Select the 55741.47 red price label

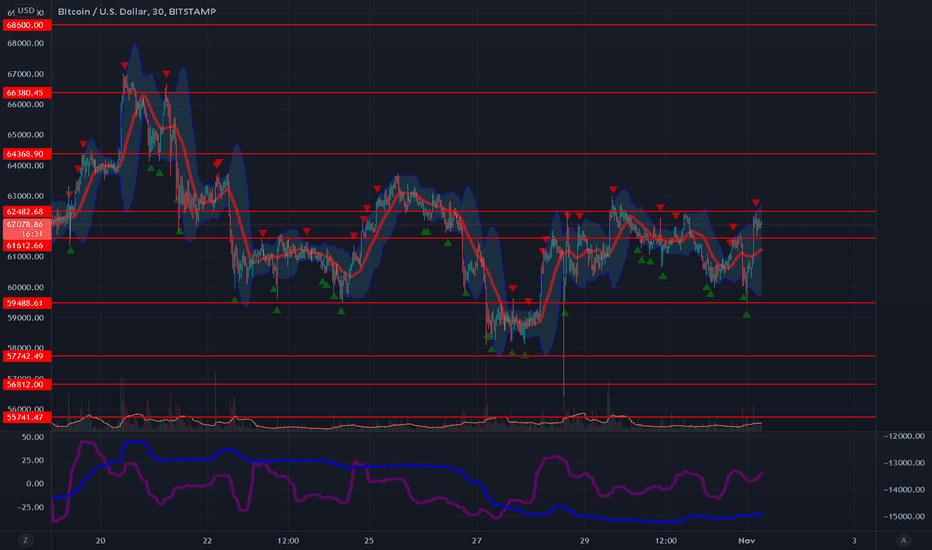click(x=27, y=417)
